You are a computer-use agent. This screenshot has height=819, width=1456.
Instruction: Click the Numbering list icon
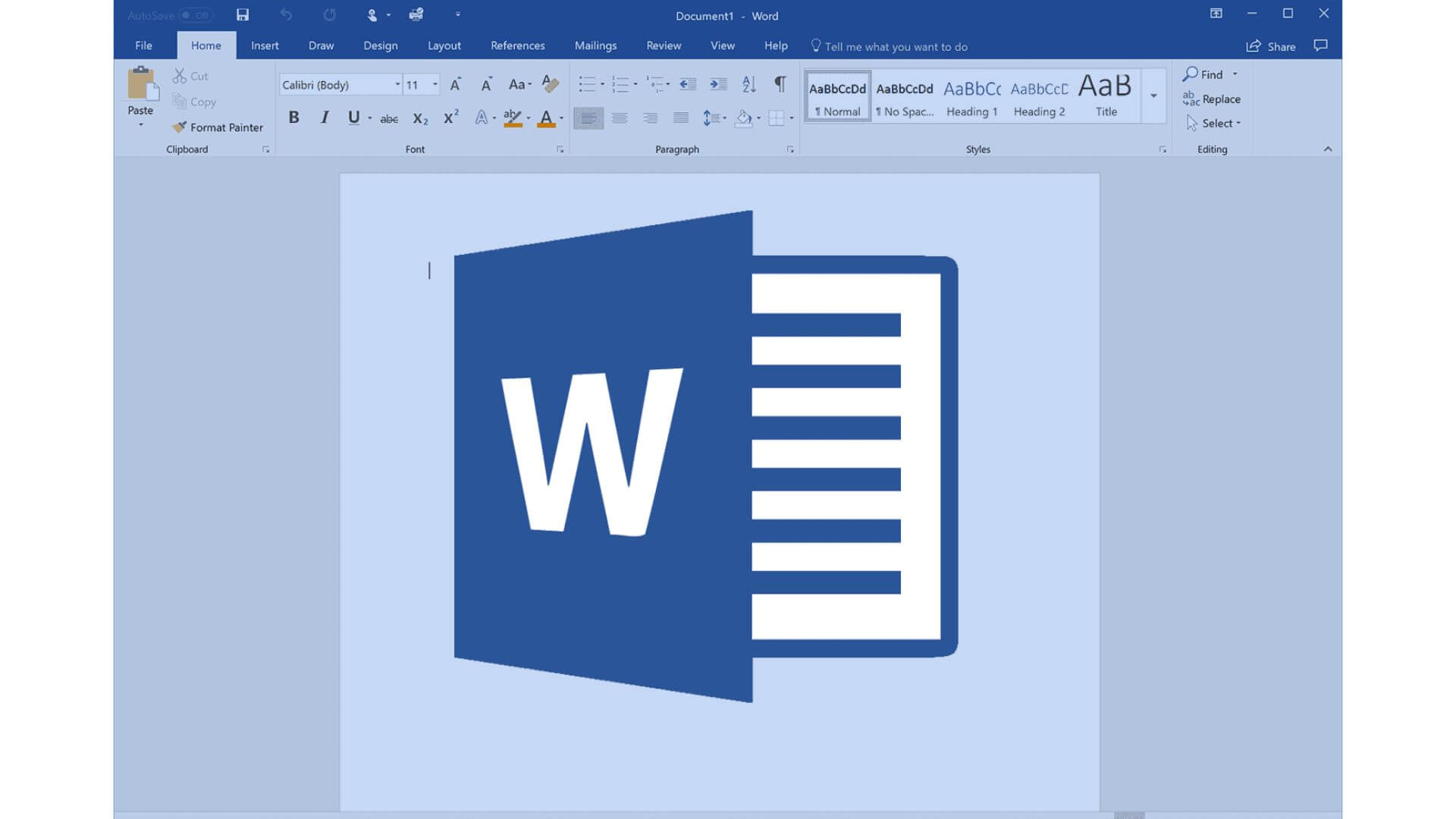[x=620, y=84]
